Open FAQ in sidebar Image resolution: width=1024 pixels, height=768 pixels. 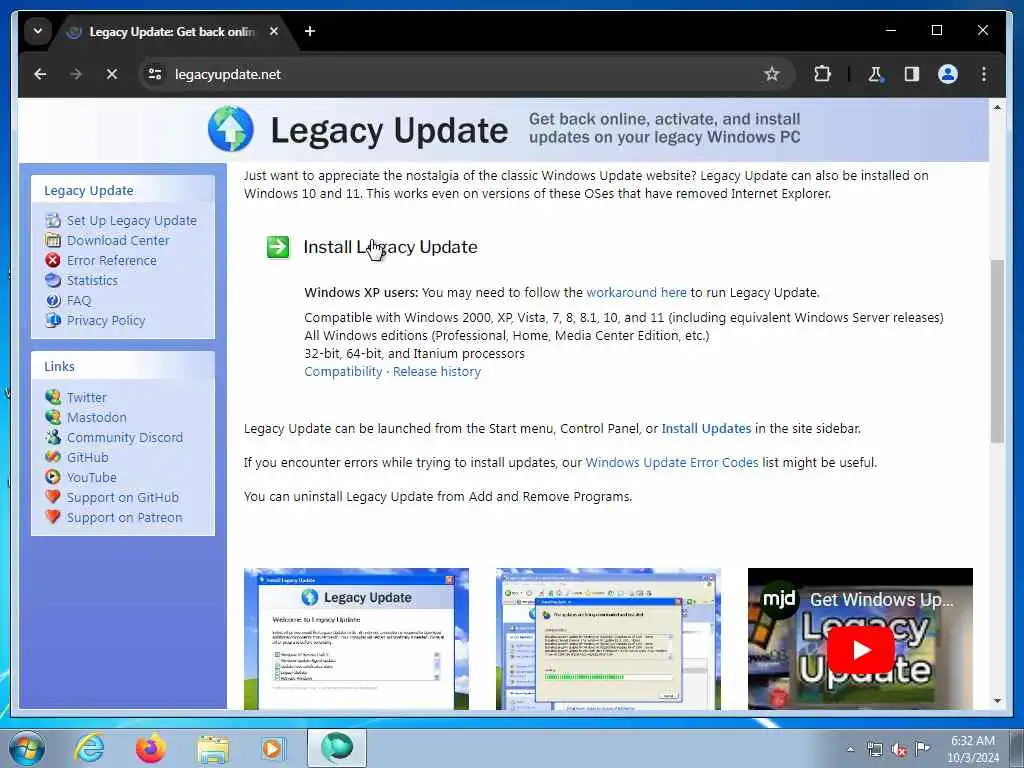click(x=78, y=300)
